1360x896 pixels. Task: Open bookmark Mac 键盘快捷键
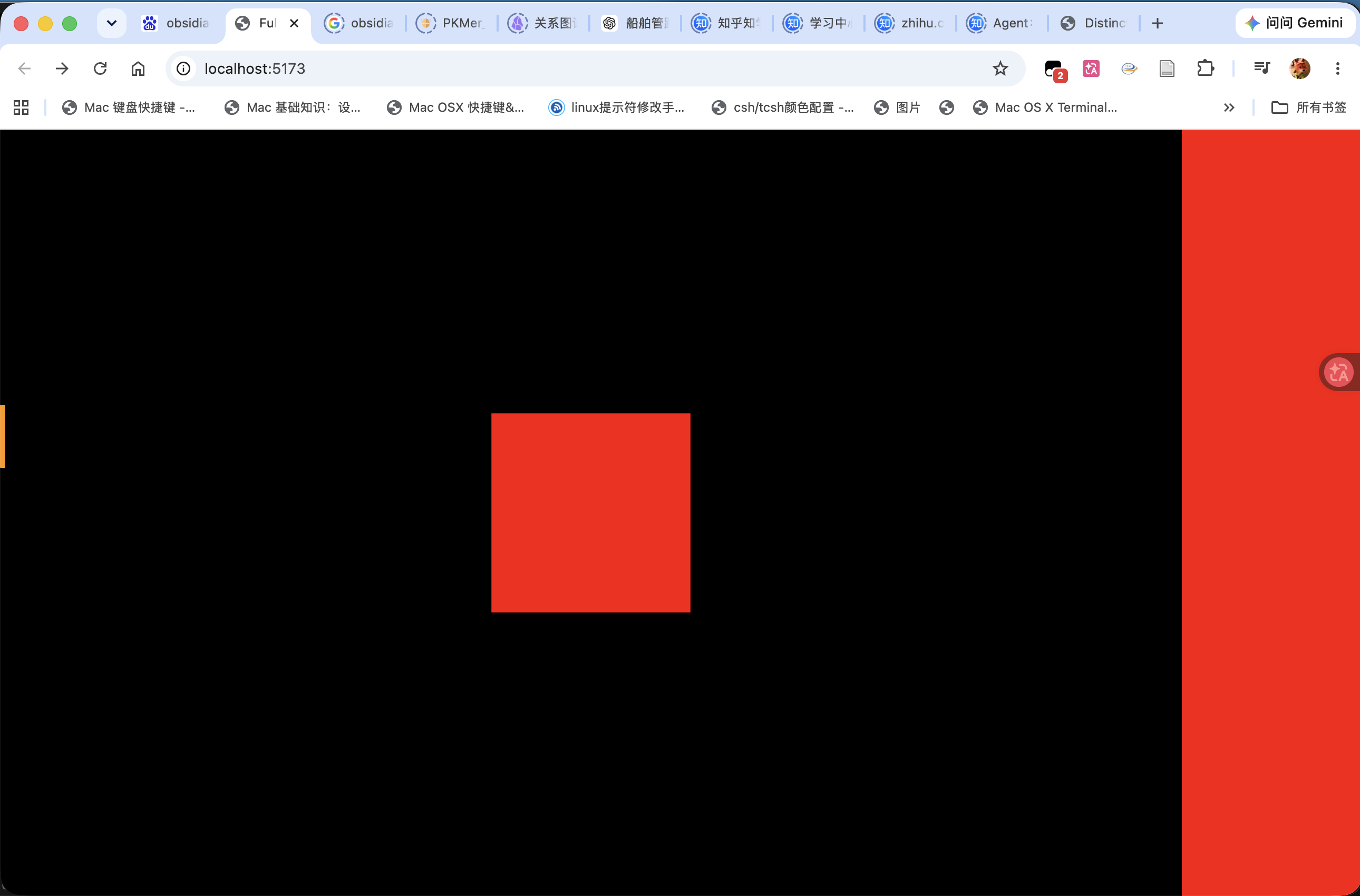(129, 108)
